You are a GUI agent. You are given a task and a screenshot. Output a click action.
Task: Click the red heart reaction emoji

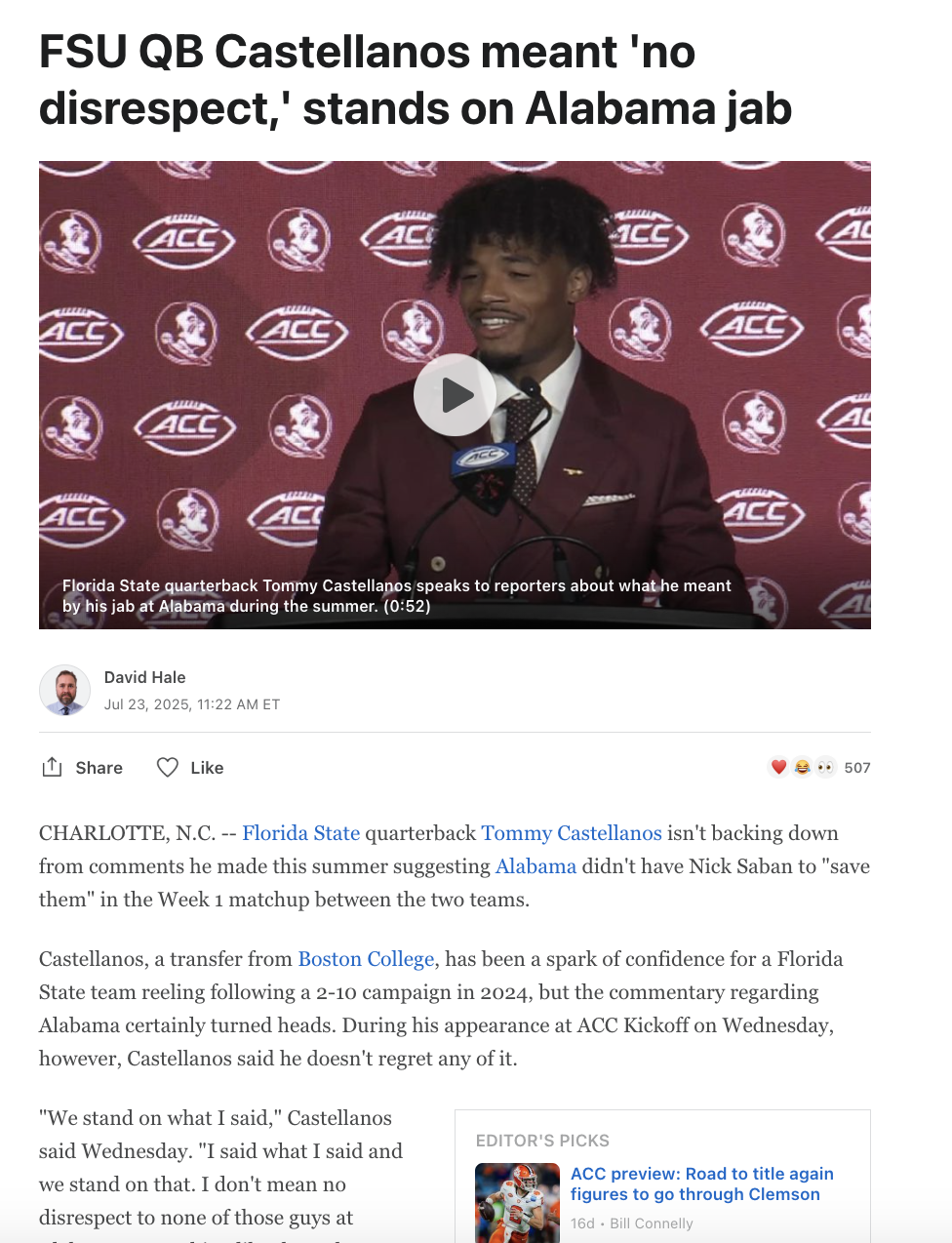point(778,768)
